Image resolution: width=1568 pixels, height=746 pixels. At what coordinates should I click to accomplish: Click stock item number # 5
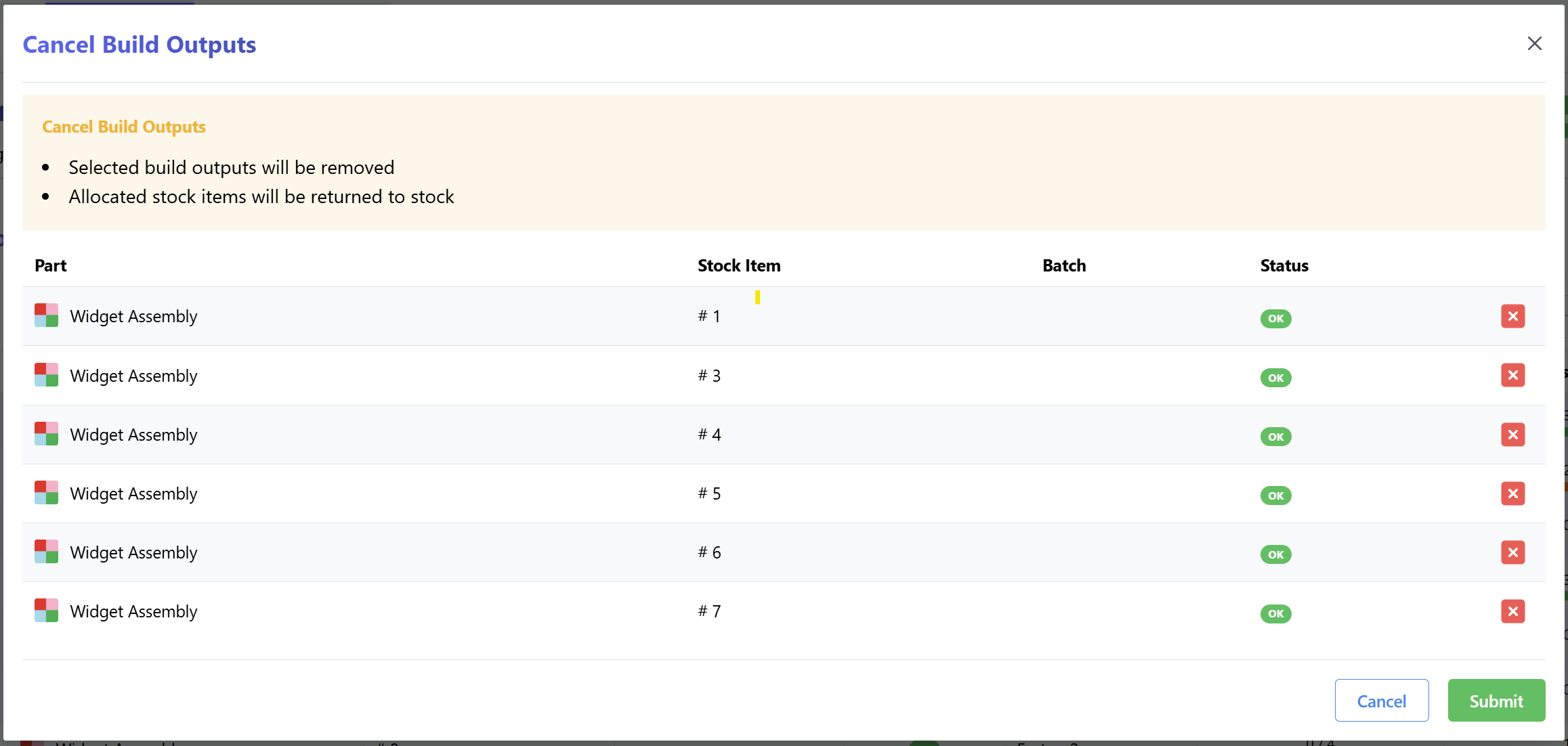709,493
